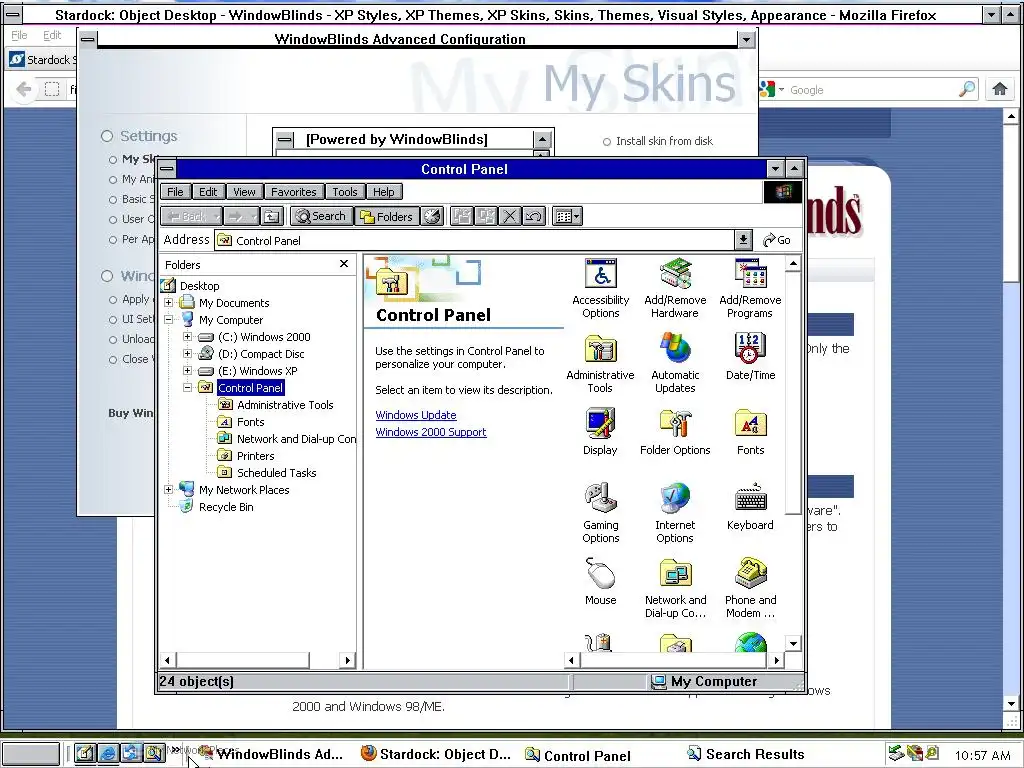Open the Keyboard icon
The height and width of the screenshot is (768, 1024).
[x=750, y=507]
